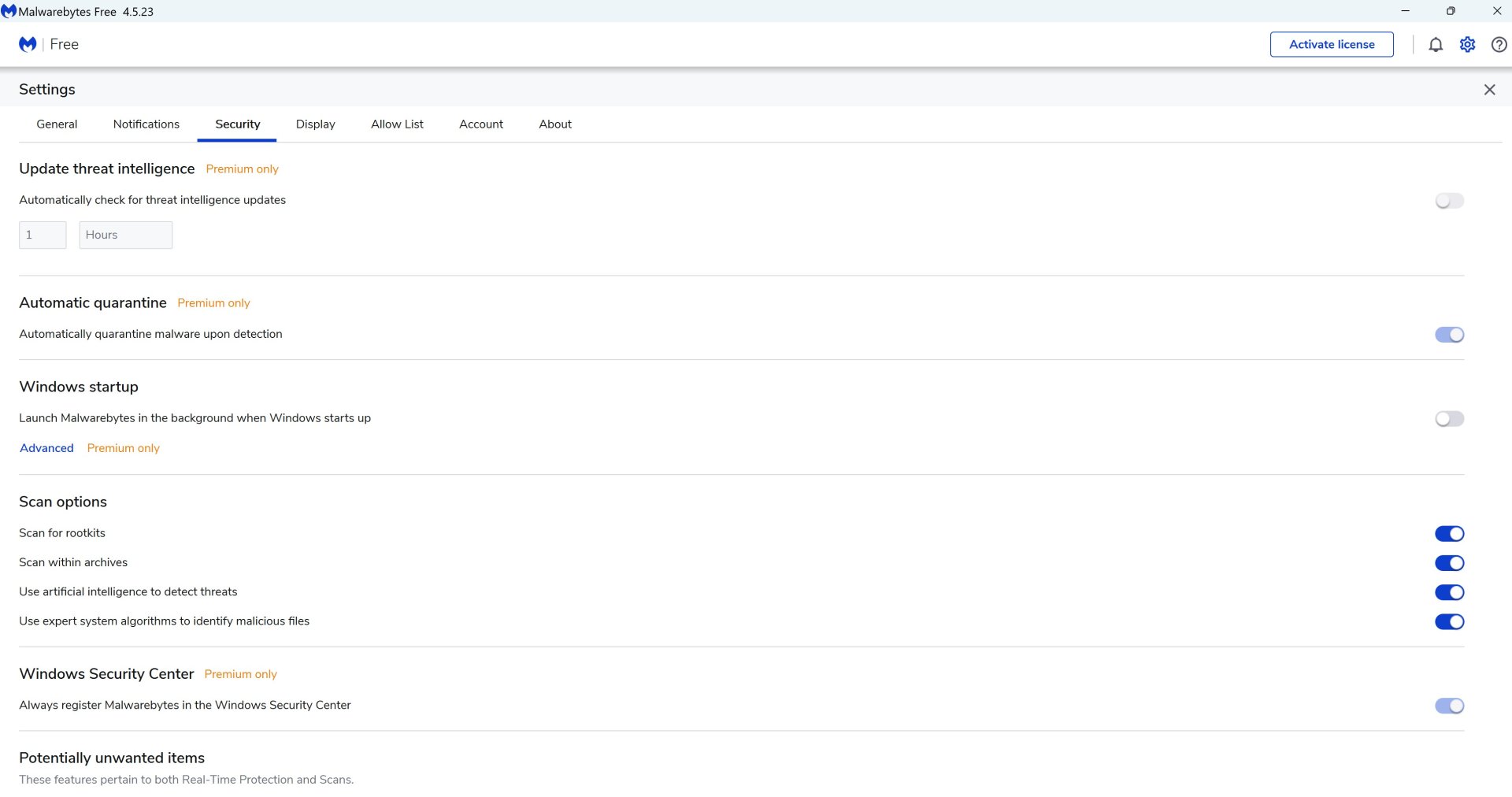This screenshot has height=797, width=1512.
Task: Enable launching Malwarebytes at Windows startup
Action: click(1449, 419)
